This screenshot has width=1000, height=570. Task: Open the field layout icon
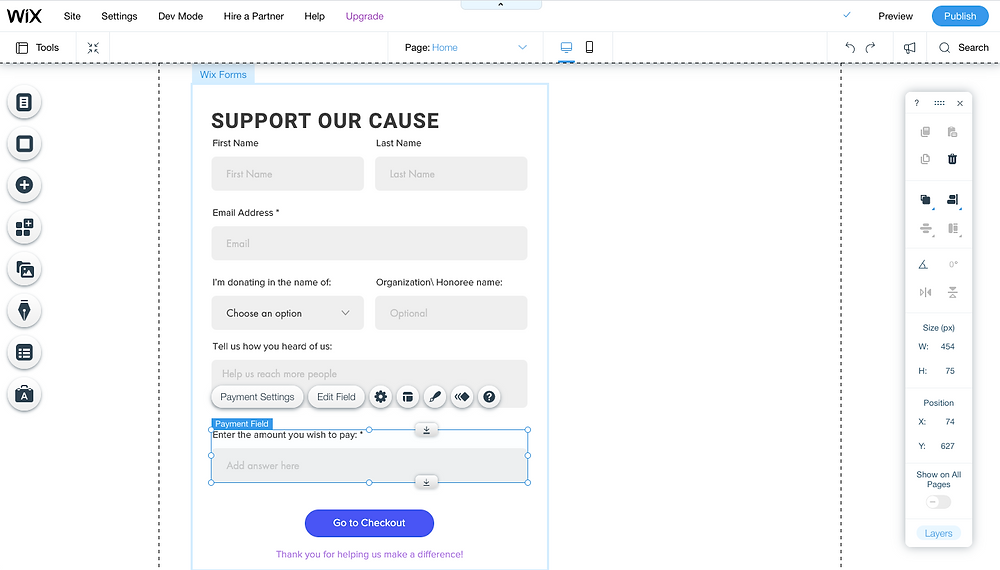coord(408,397)
